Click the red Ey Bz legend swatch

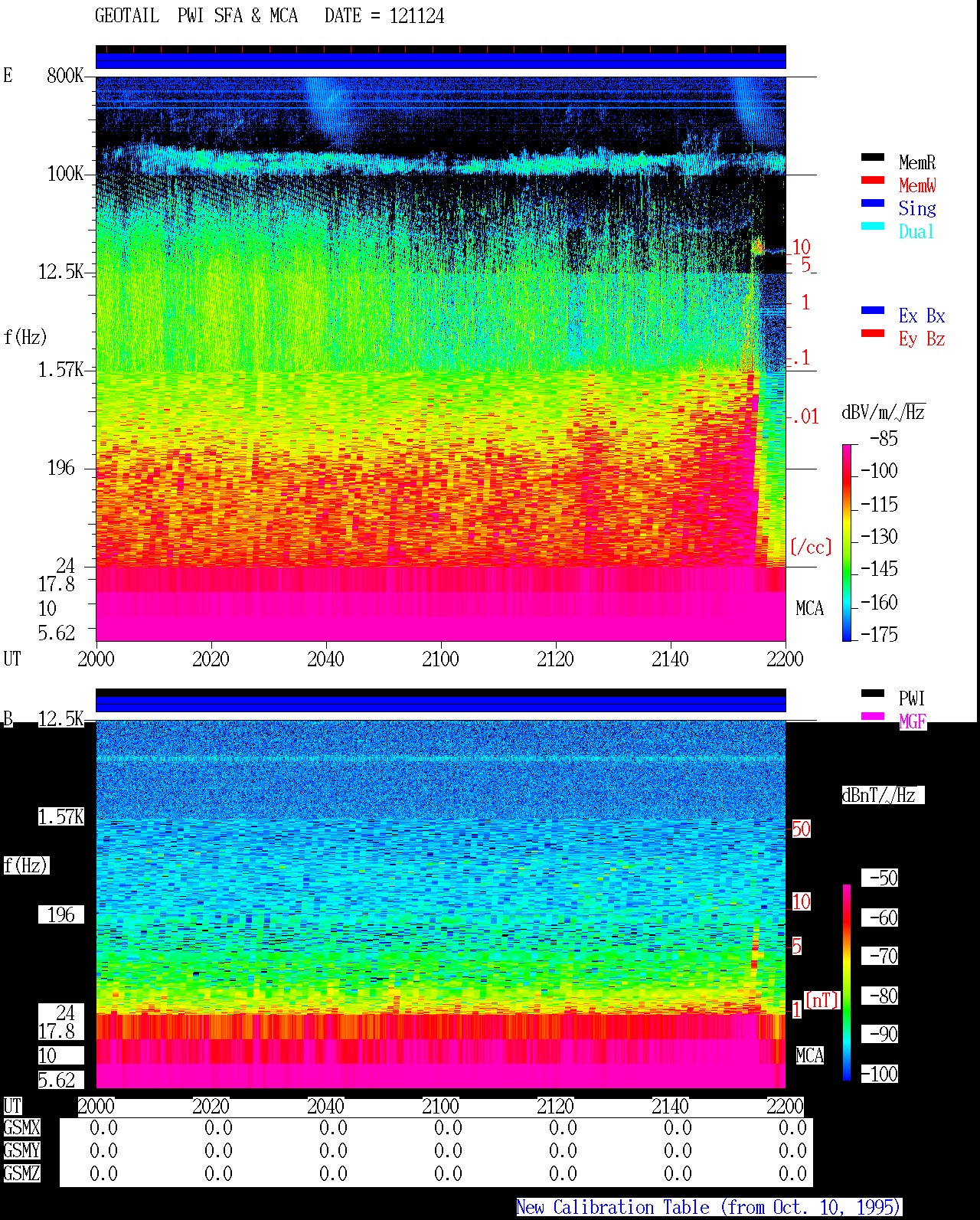(873, 333)
